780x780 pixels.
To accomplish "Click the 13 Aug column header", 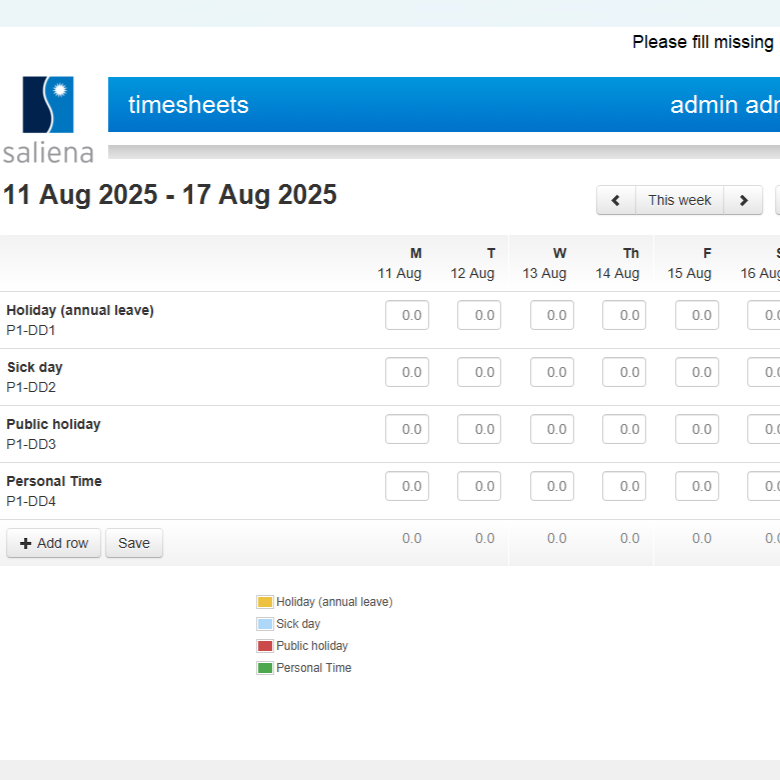I will tap(545, 264).
